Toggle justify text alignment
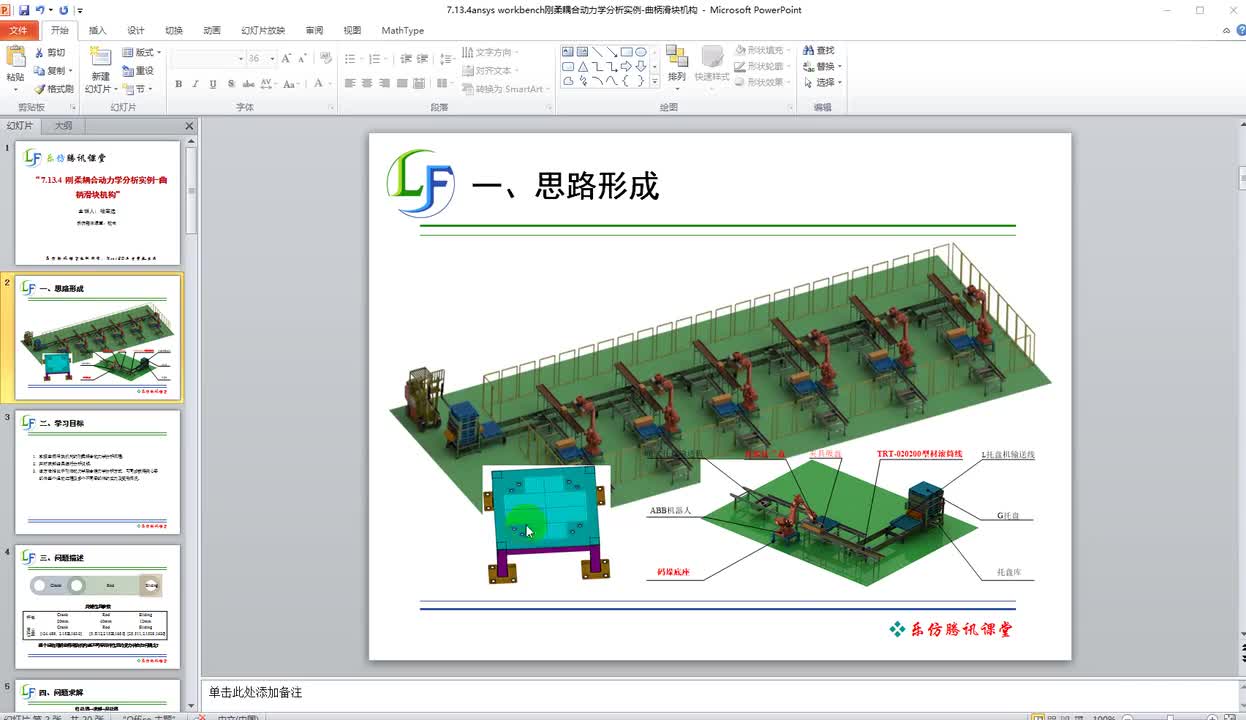 [x=402, y=84]
